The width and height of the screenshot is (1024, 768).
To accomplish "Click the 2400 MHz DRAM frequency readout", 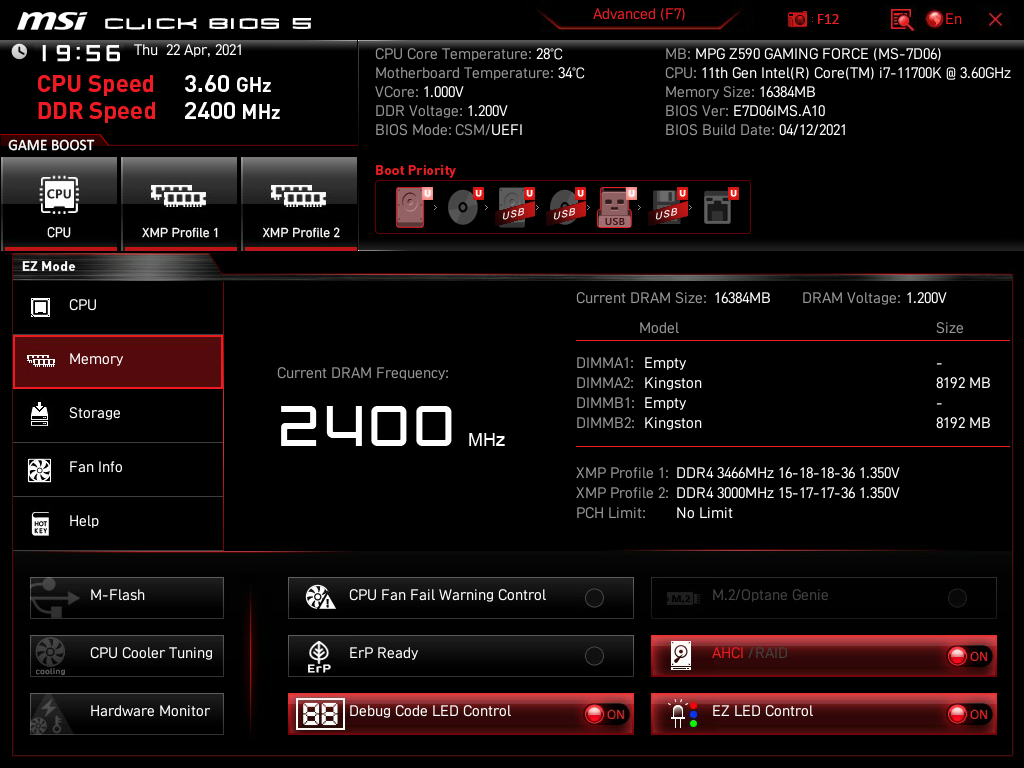I will (x=392, y=426).
